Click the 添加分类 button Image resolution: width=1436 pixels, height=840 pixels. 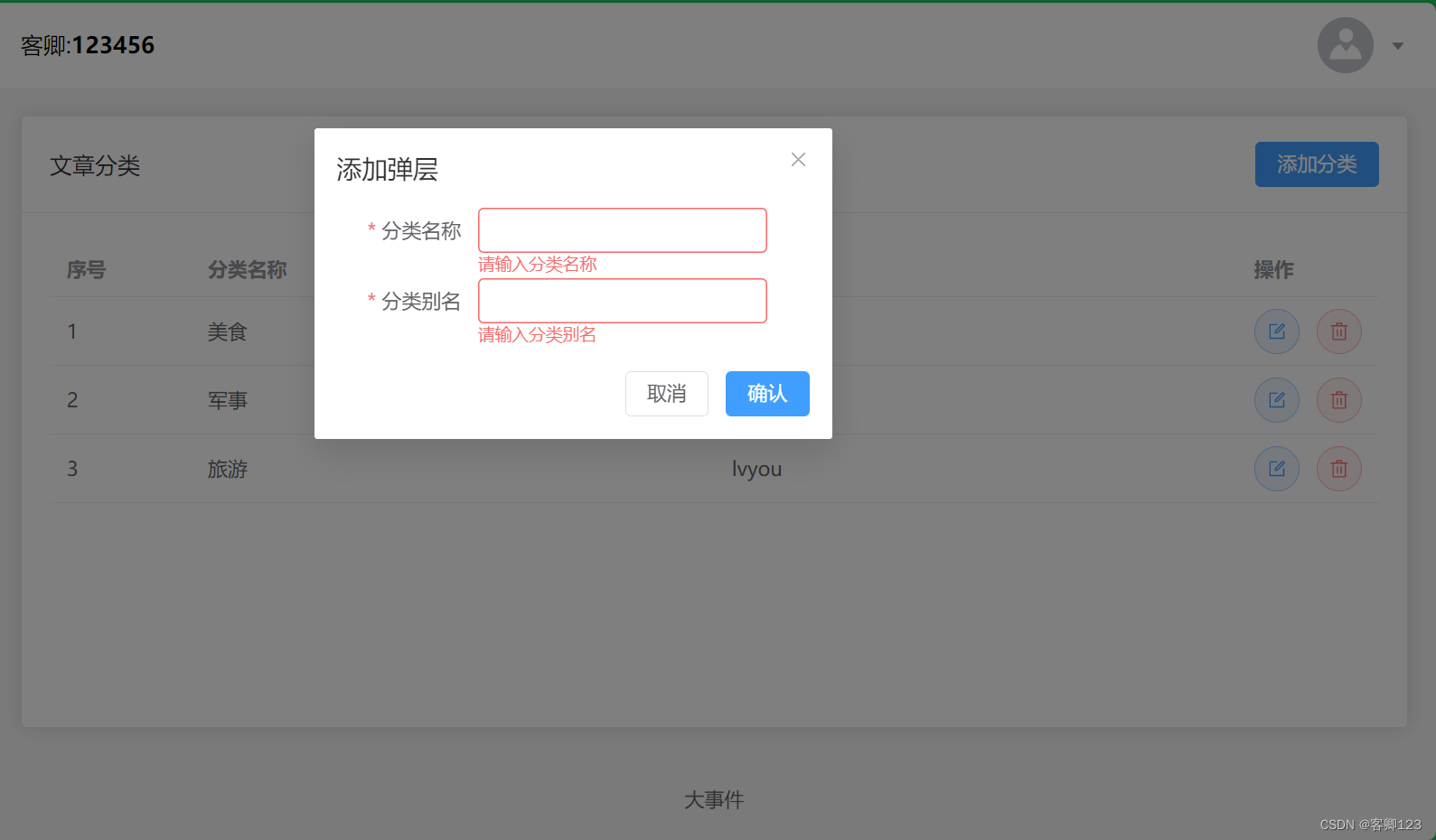[x=1317, y=164]
